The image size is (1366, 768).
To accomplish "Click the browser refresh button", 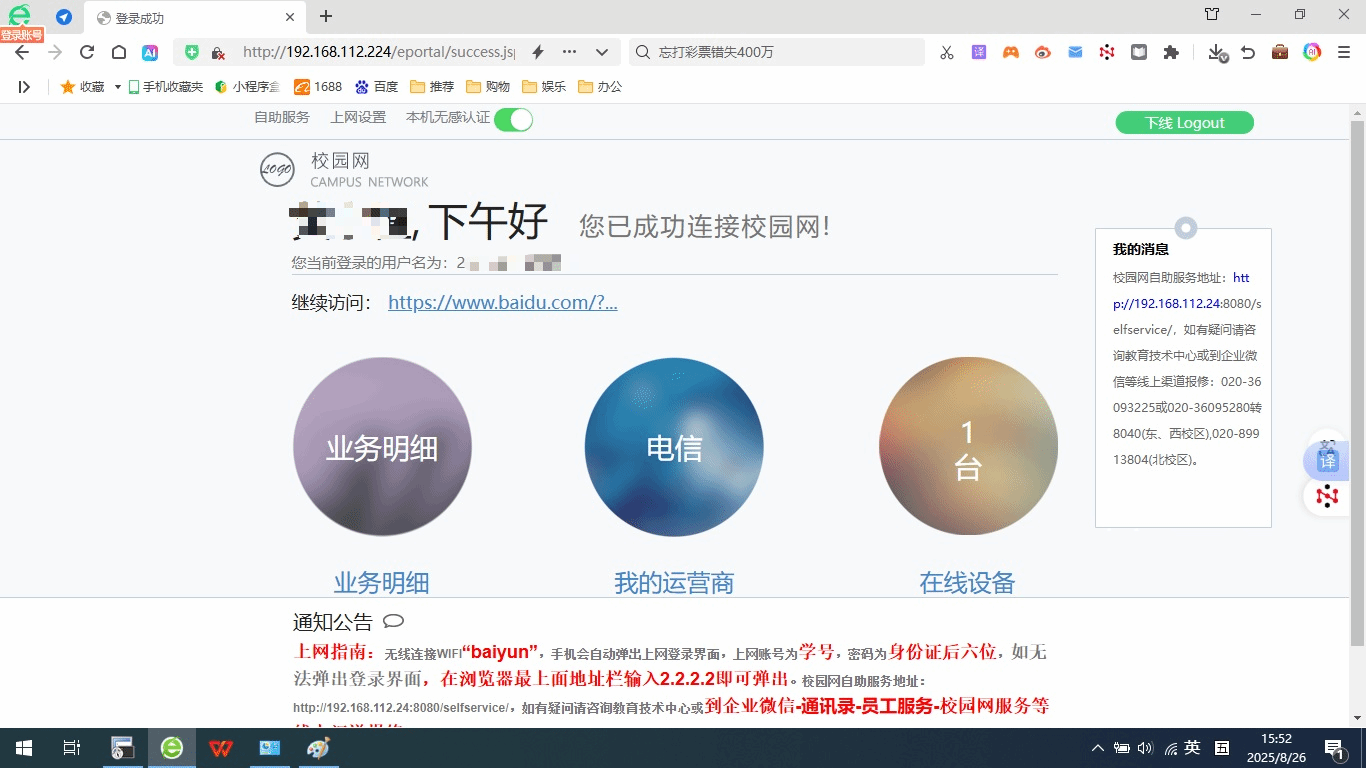I will (87, 52).
